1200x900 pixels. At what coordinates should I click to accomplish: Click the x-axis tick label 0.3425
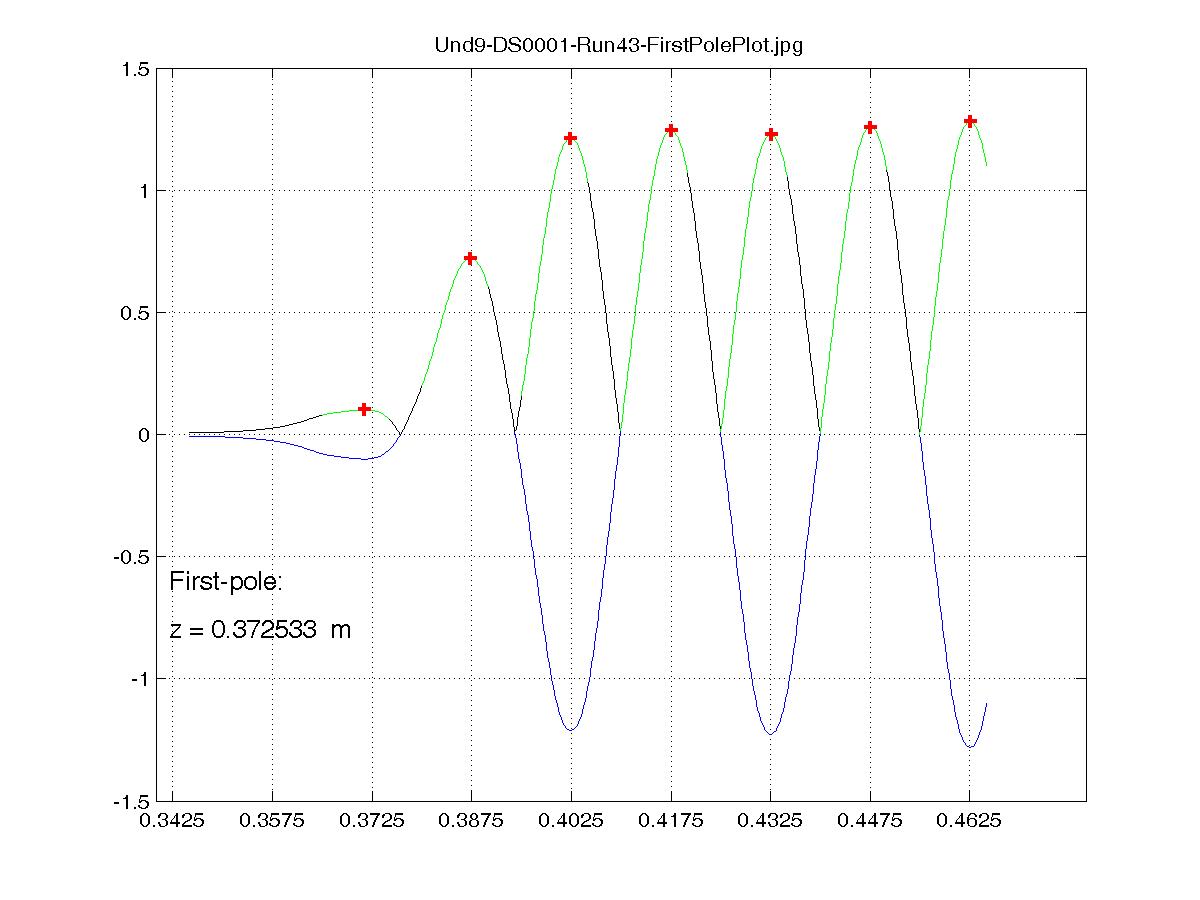pyautogui.click(x=172, y=821)
